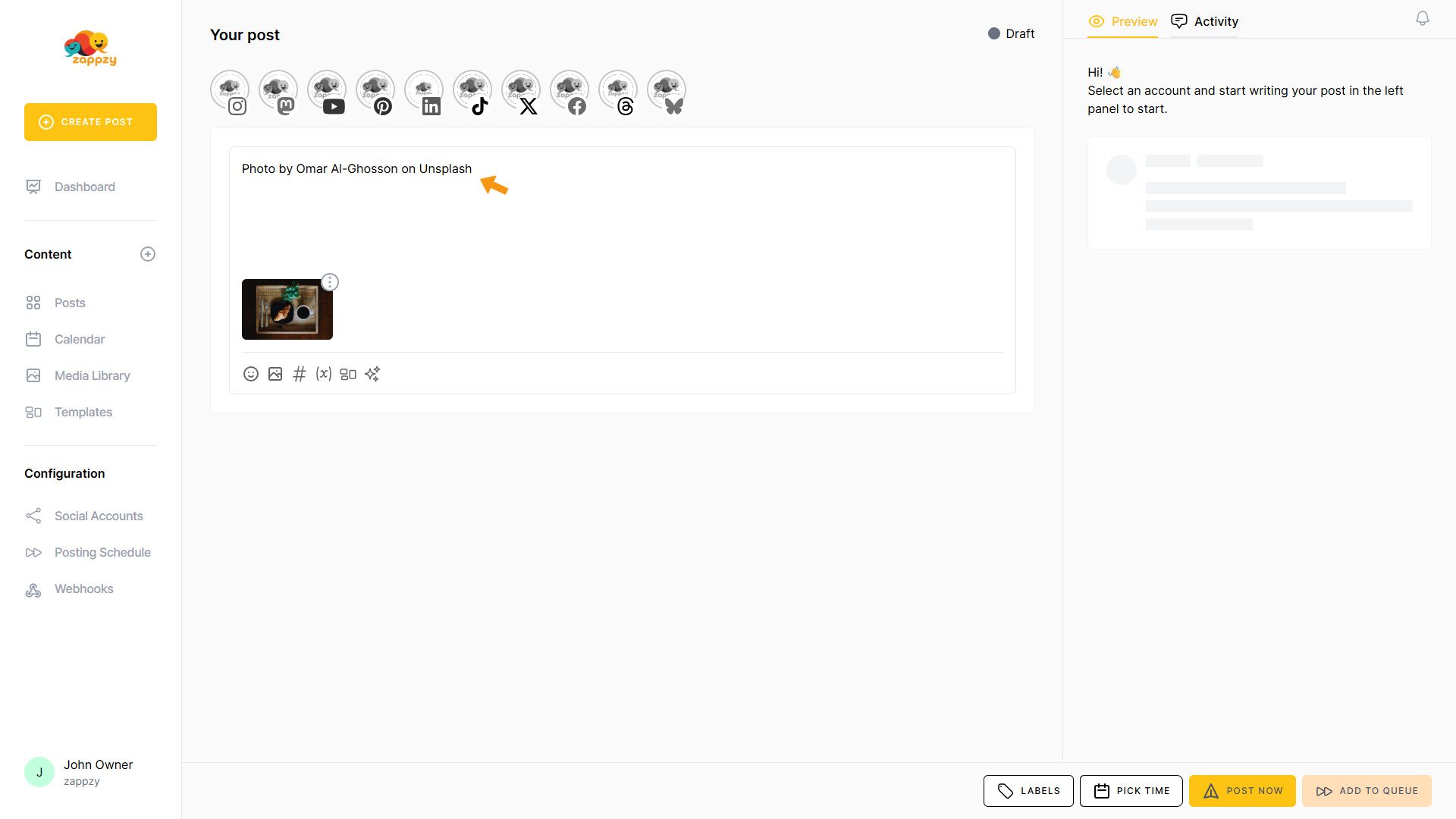1456x819 pixels.
Task: Click the plus icon next to Content
Action: (x=148, y=254)
